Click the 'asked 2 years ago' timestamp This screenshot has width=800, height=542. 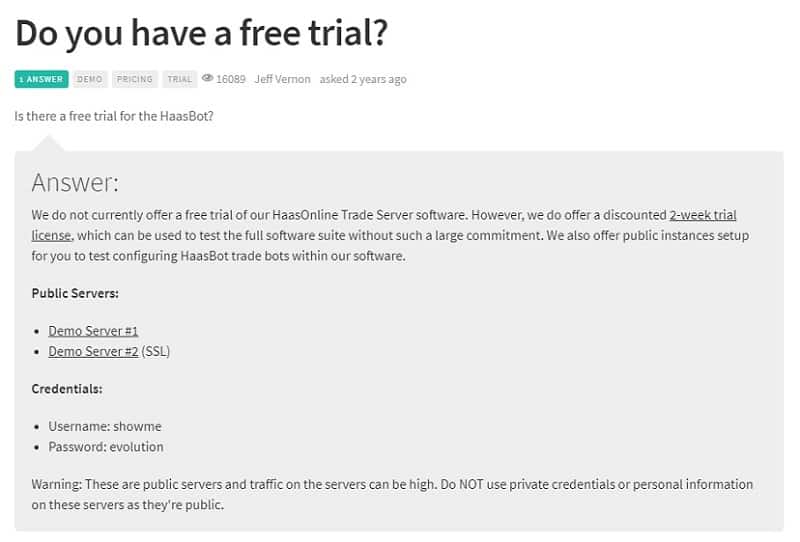[x=363, y=79]
